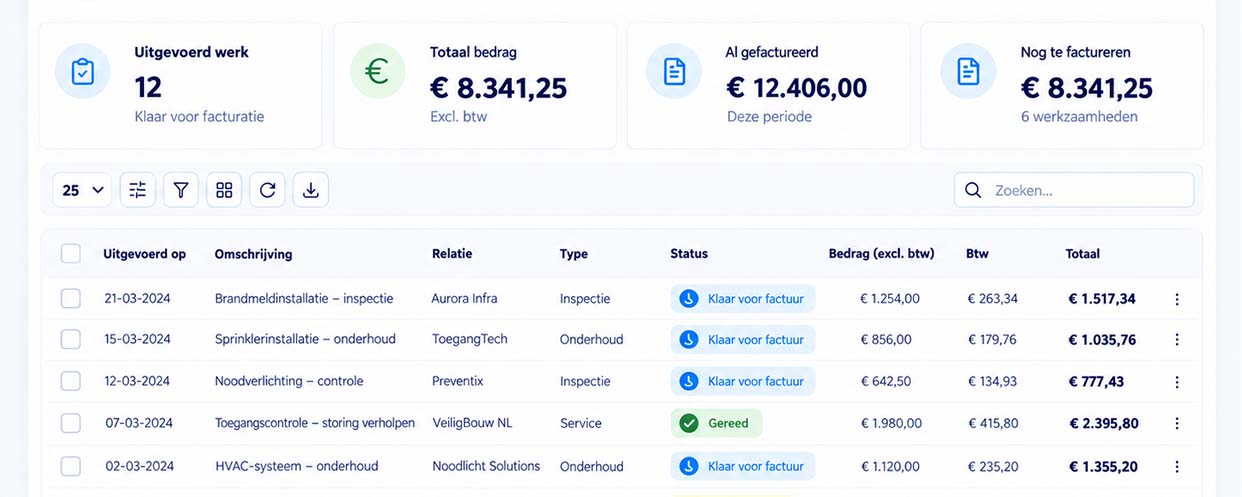Screen dimensions: 1242x497
Task: Open row menu for Toegangscontrole – storing verholpen
Action: [x=1177, y=424]
